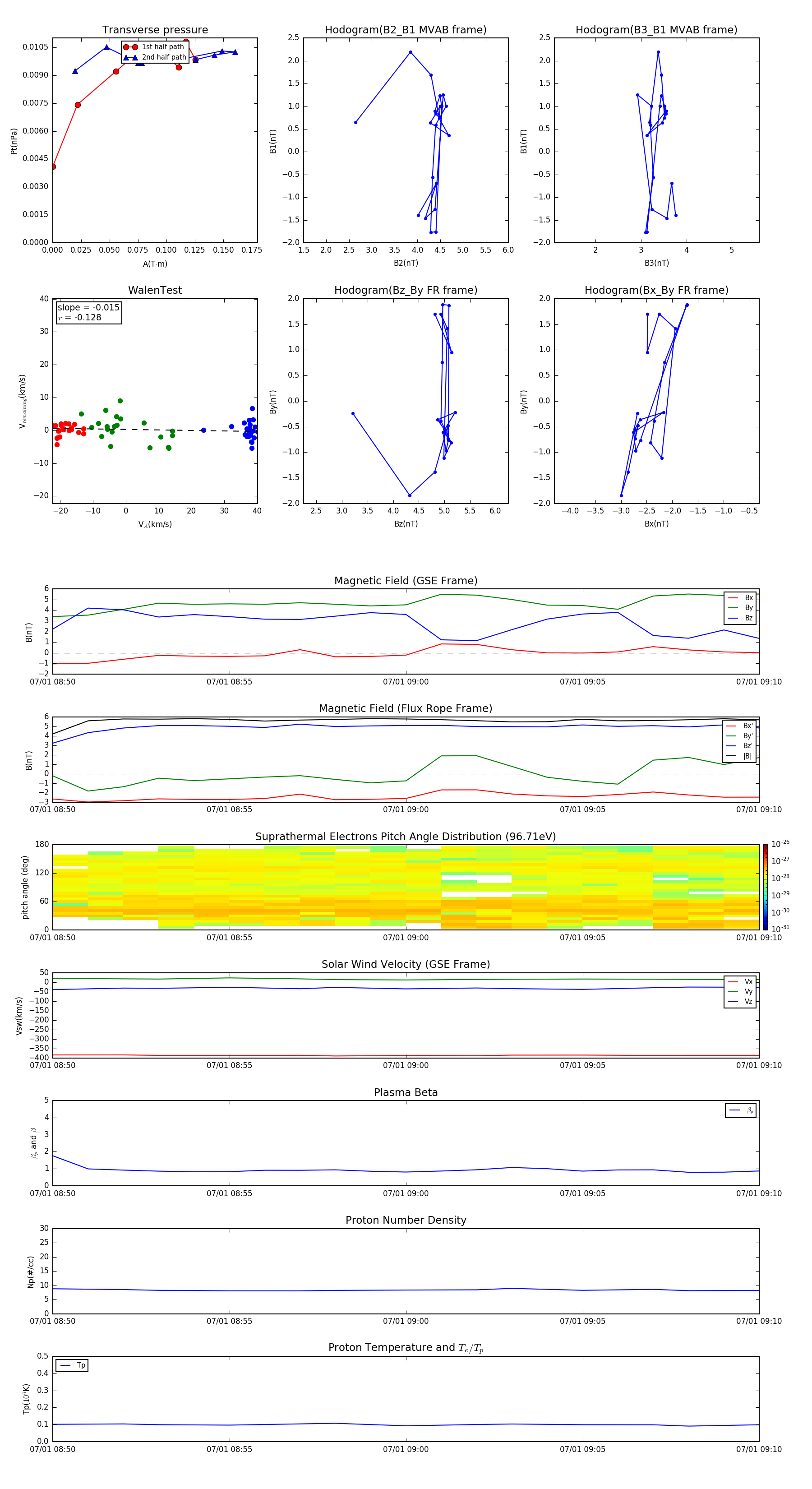Click the "pitch angle (deg)" axis label
812x1489 pixels.
(x=25, y=887)
